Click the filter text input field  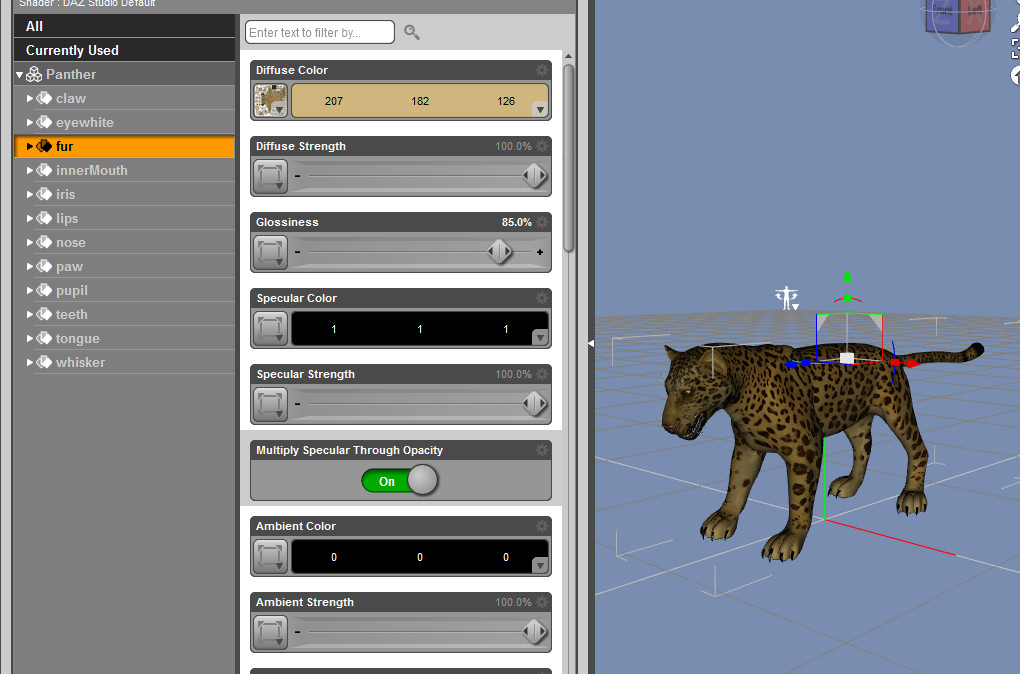pyautogui.click(x=319, y=32)
